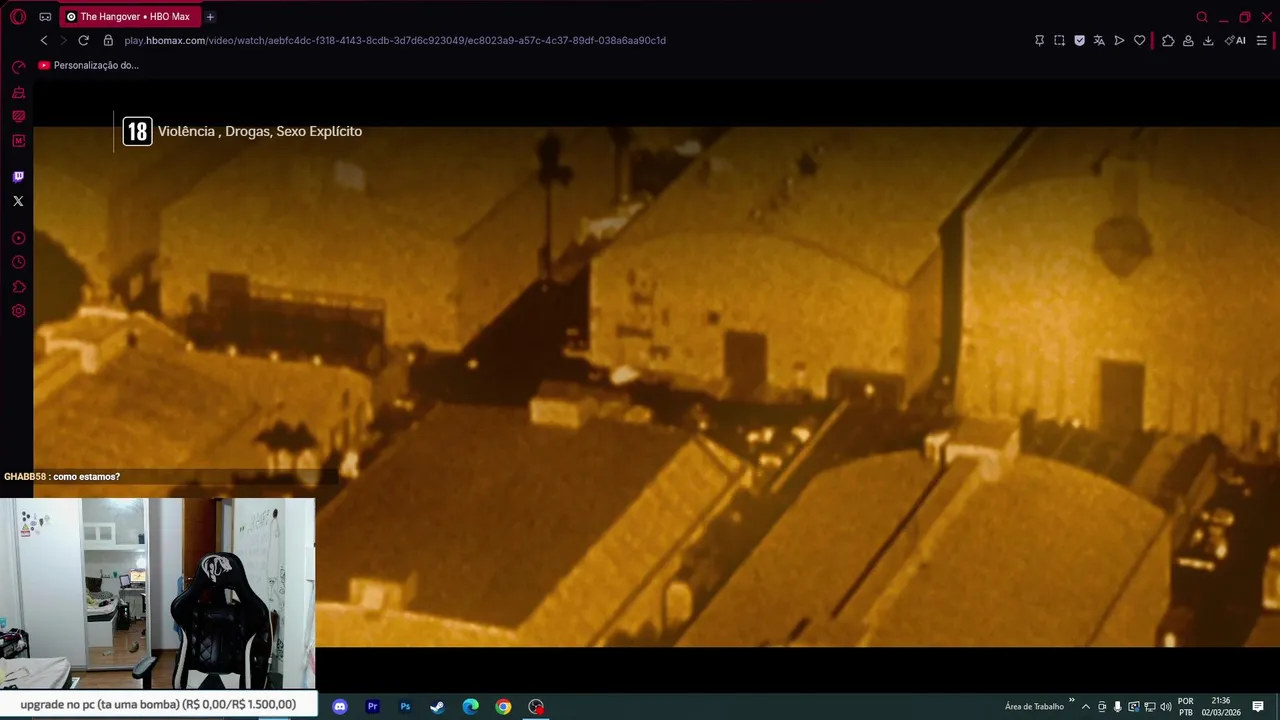Click the send arrow (My Flow) icon
The height and width of the screenshot is (720, 1280).
click(x=1119, y=40)
